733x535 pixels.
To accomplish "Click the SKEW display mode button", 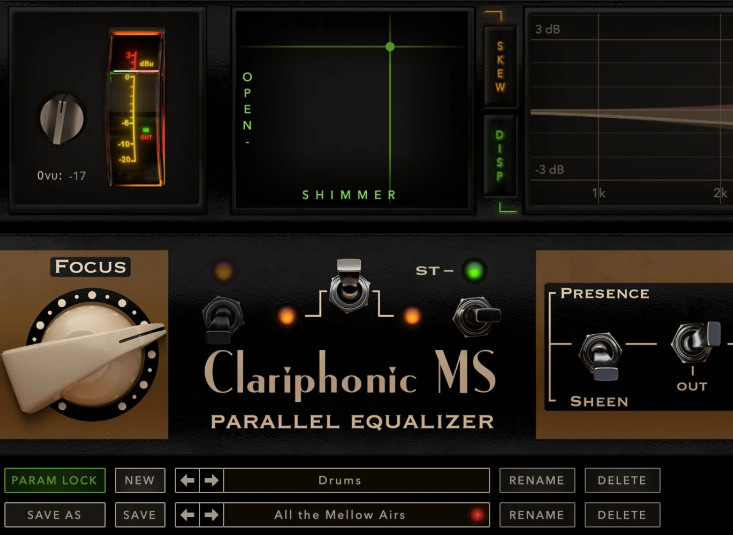I will pyautogui.click(x=501, y=67).
